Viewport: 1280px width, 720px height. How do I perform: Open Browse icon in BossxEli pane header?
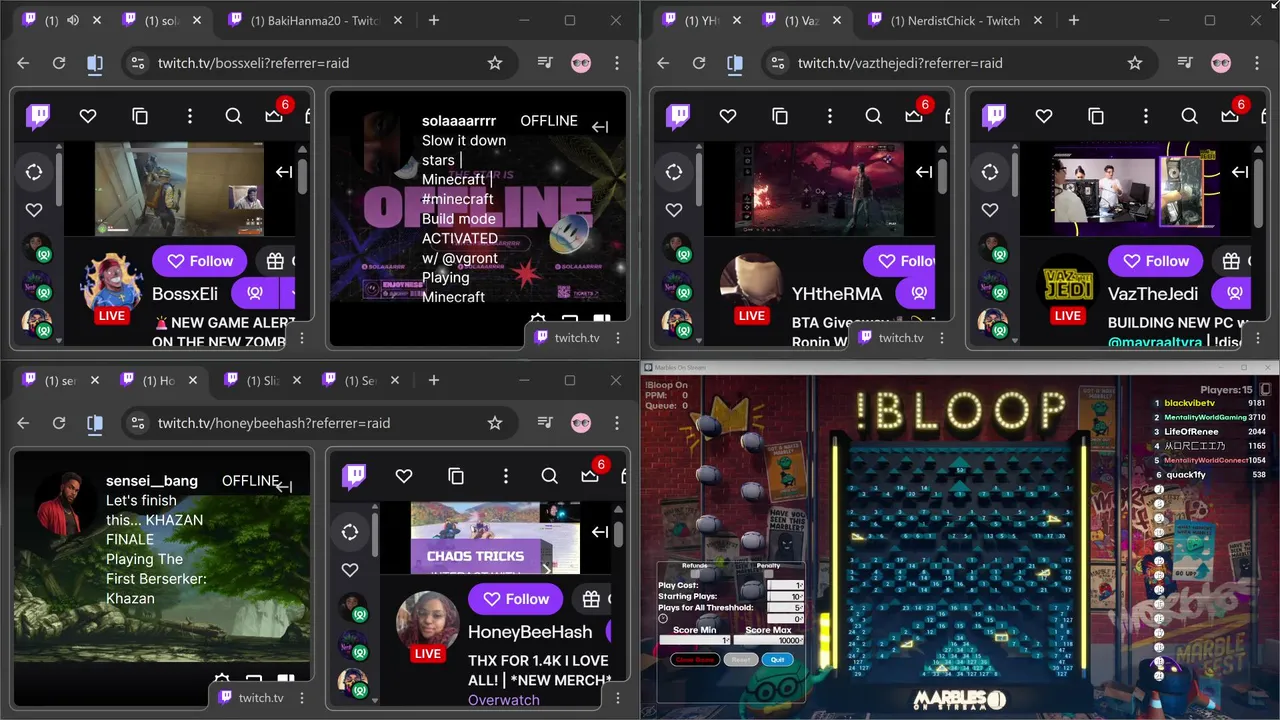tap(140, 117)
